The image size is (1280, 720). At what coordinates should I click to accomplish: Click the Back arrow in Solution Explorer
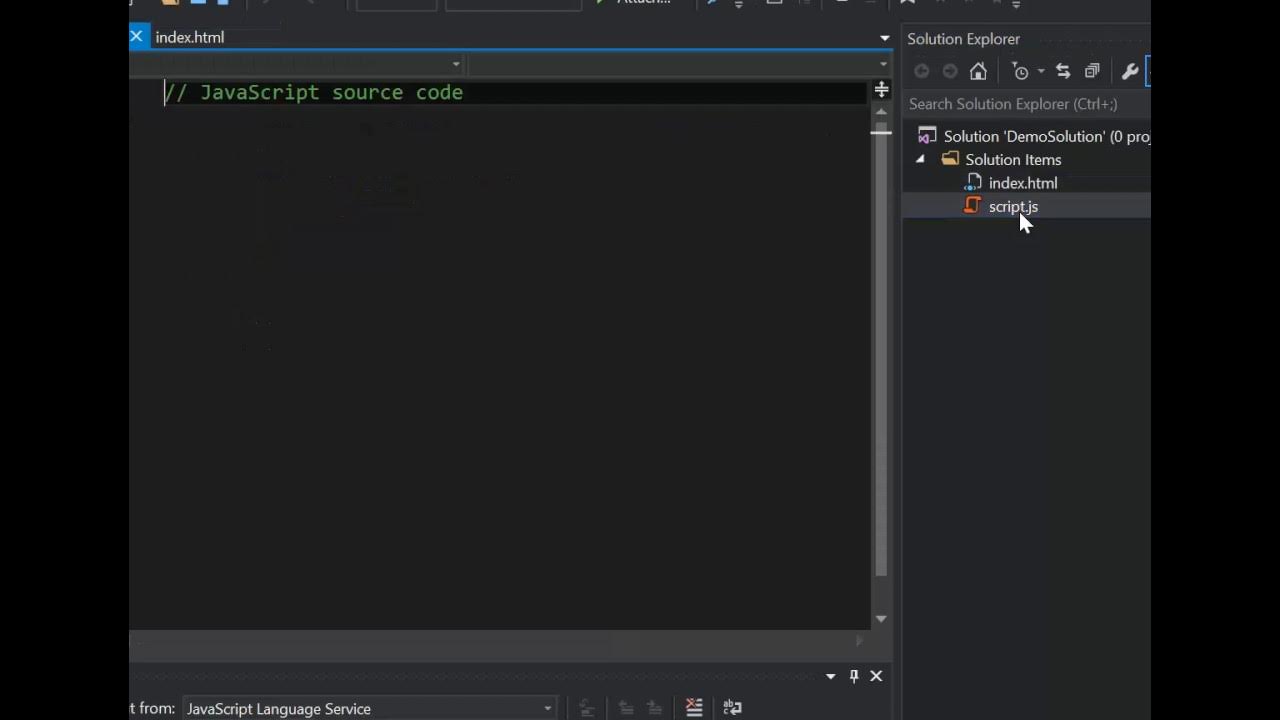[x=922, y=71]
